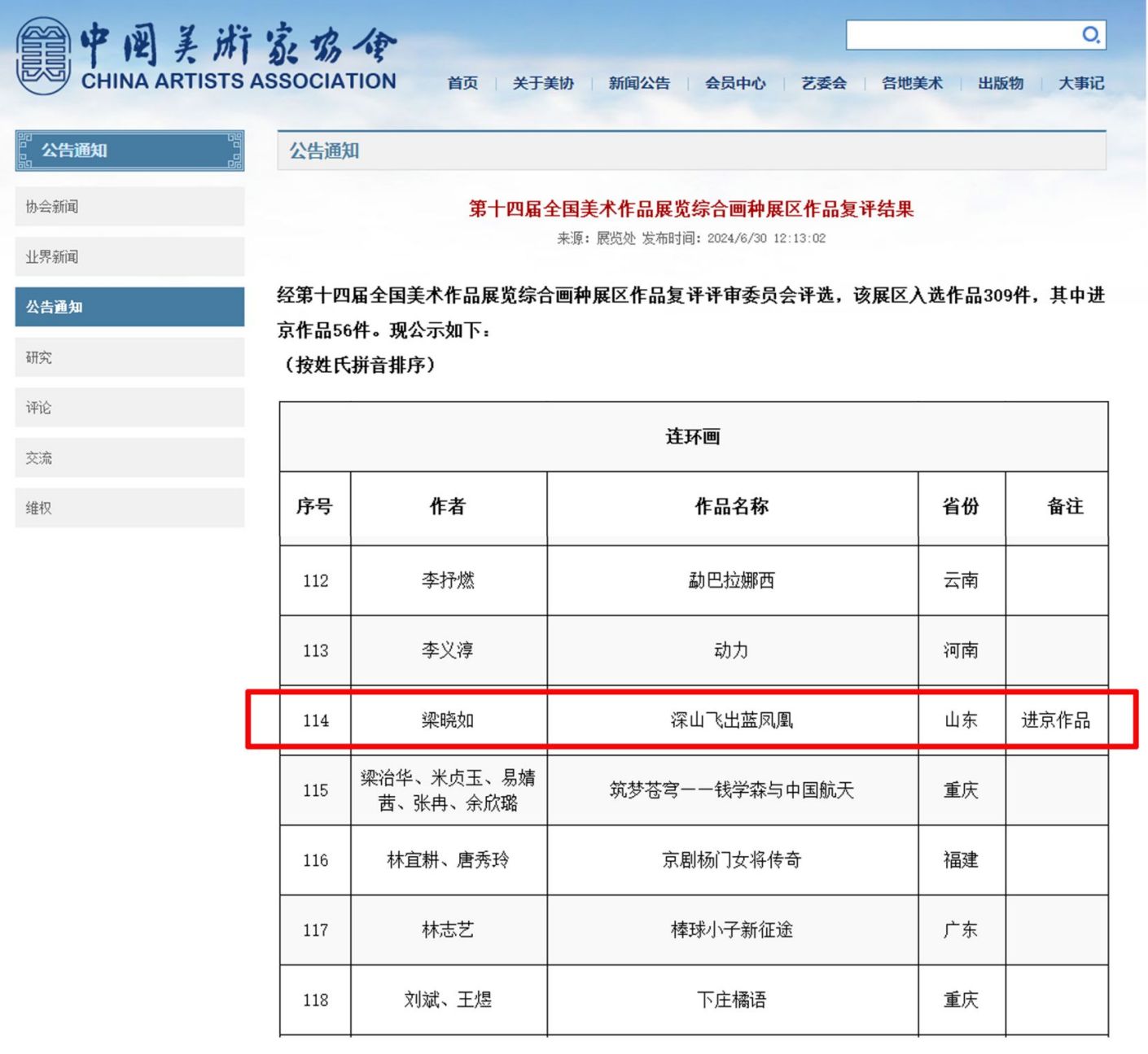This screenshot has height=1054, width=1148.
Task: Open the 大事记 navigation item
Action: (x=1080, y=83)
